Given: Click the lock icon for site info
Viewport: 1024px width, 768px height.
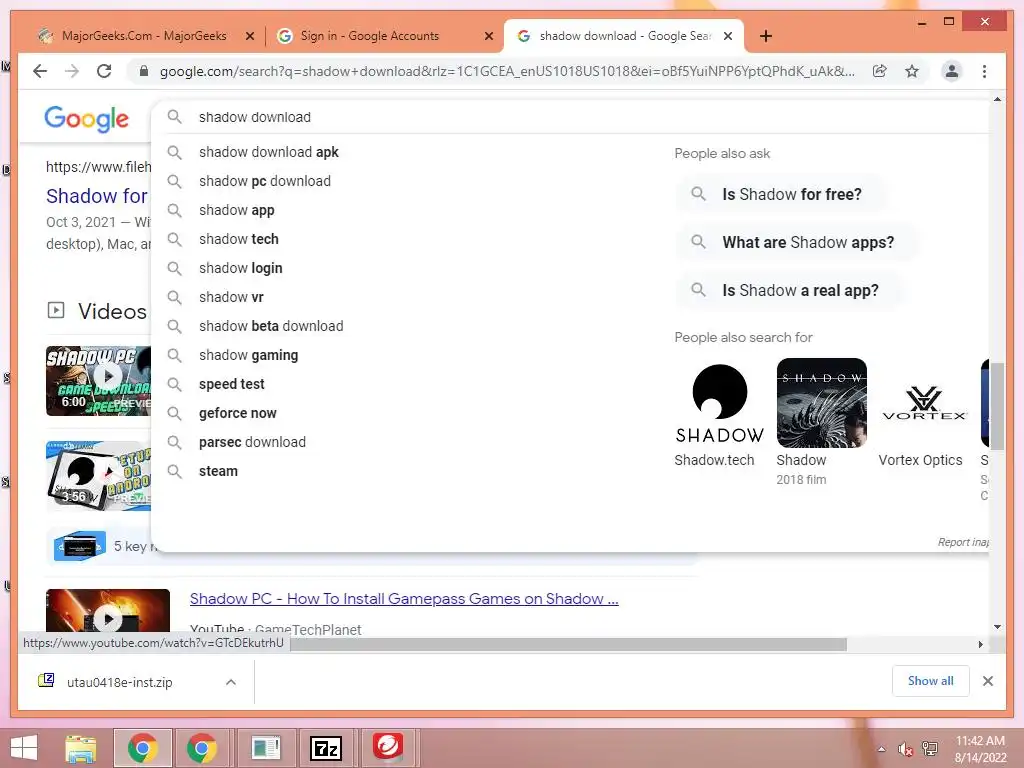Looking at the screenshot, I should click(144, 71).
